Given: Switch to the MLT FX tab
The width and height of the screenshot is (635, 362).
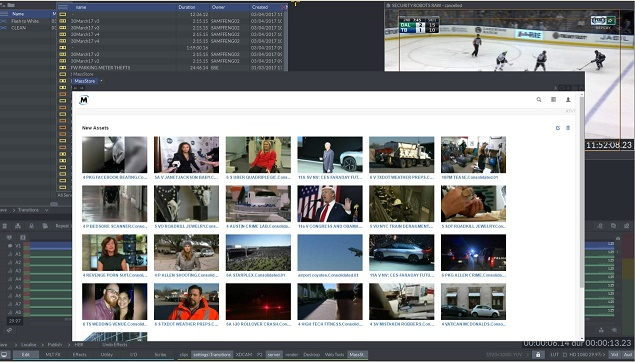Looking at the screenshot, I should [x=53, y=355].
